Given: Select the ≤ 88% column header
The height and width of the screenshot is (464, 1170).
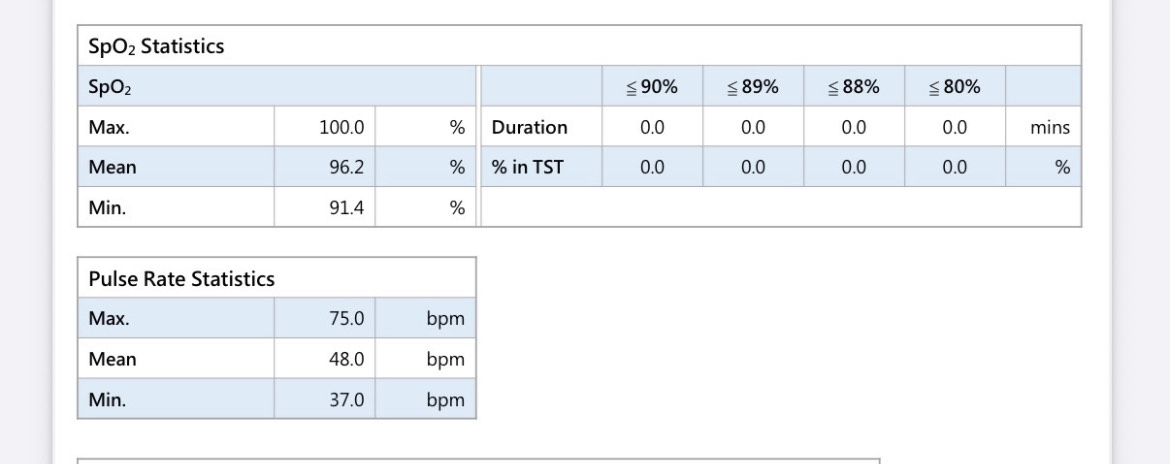Looking at the screenshot, I should click(854, 87).
